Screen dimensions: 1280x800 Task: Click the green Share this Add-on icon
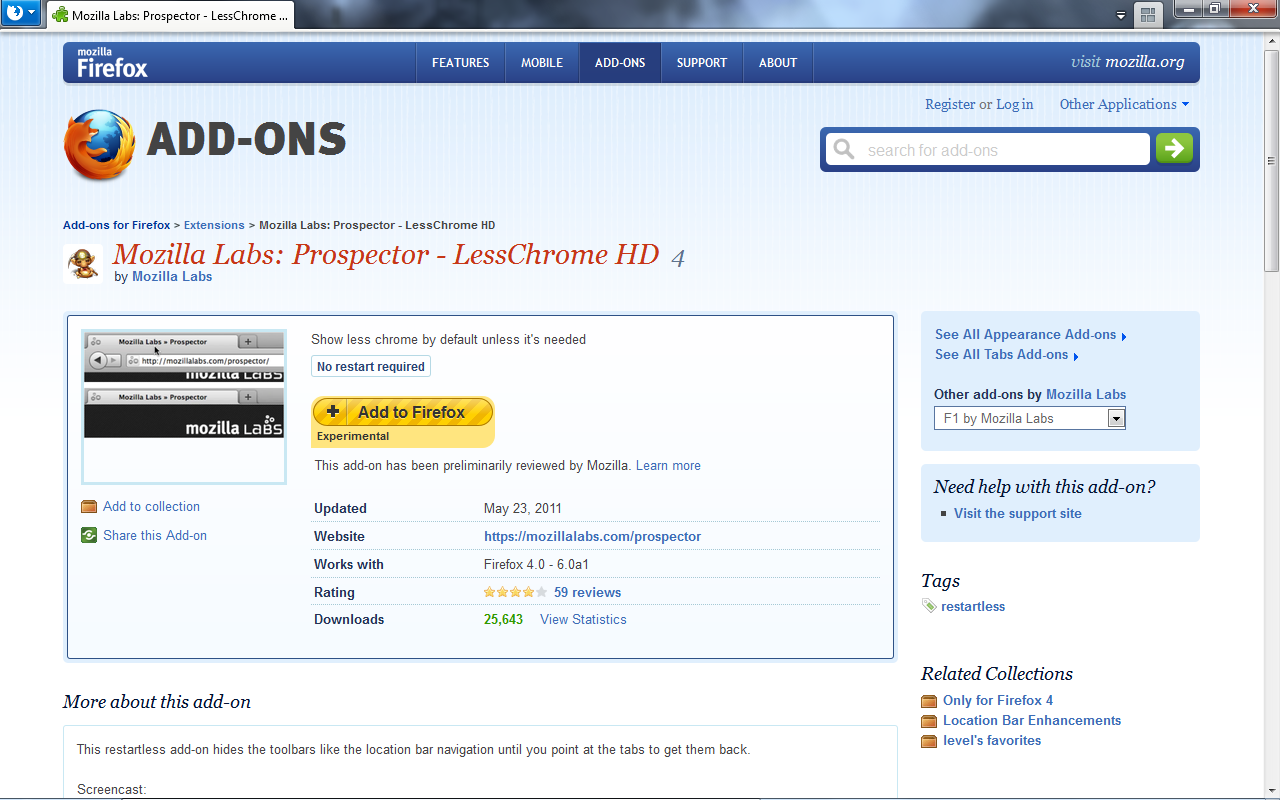click(x=89, y=536)
